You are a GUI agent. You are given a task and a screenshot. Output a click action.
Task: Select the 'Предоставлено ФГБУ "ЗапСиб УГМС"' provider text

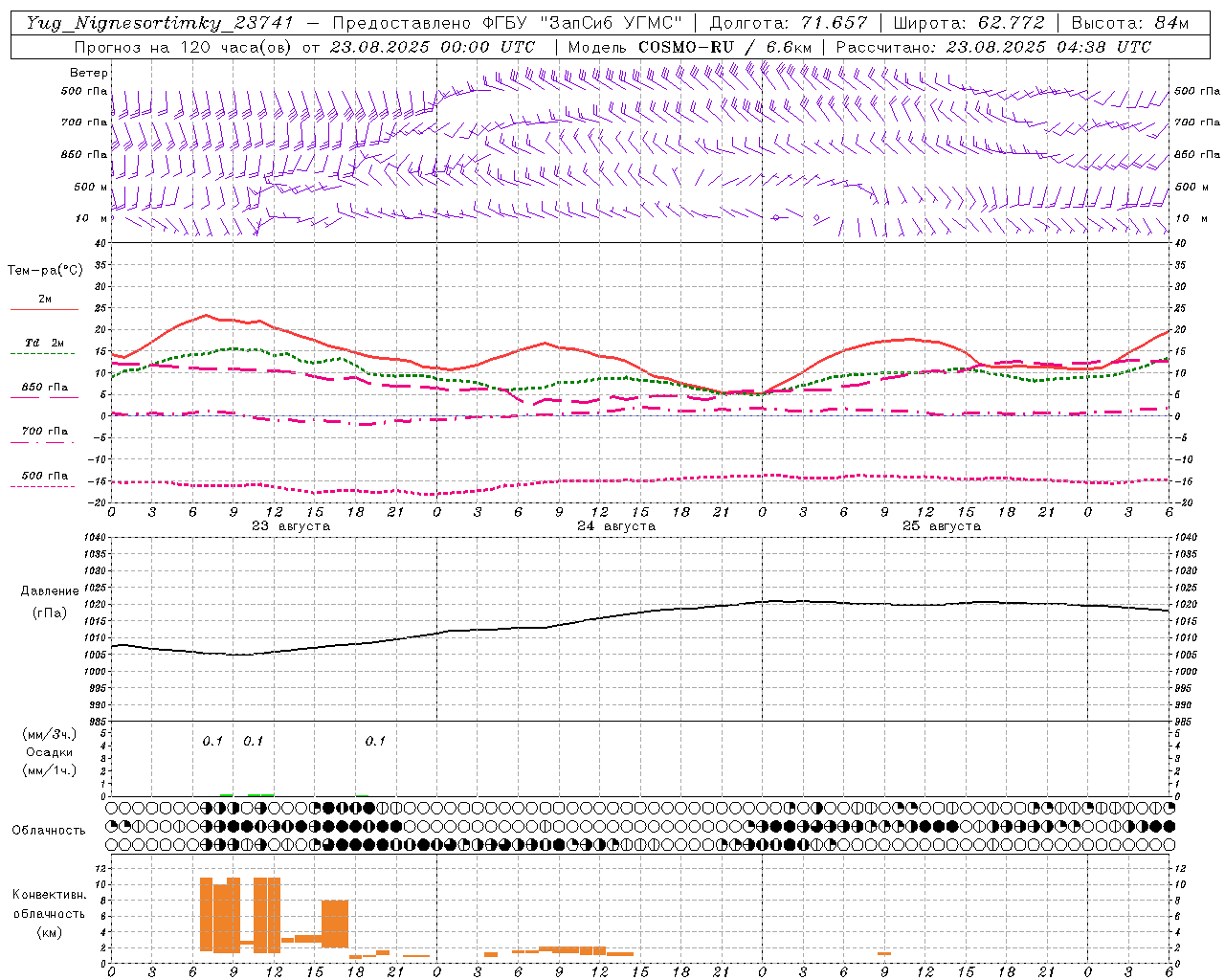coord(507,23)
